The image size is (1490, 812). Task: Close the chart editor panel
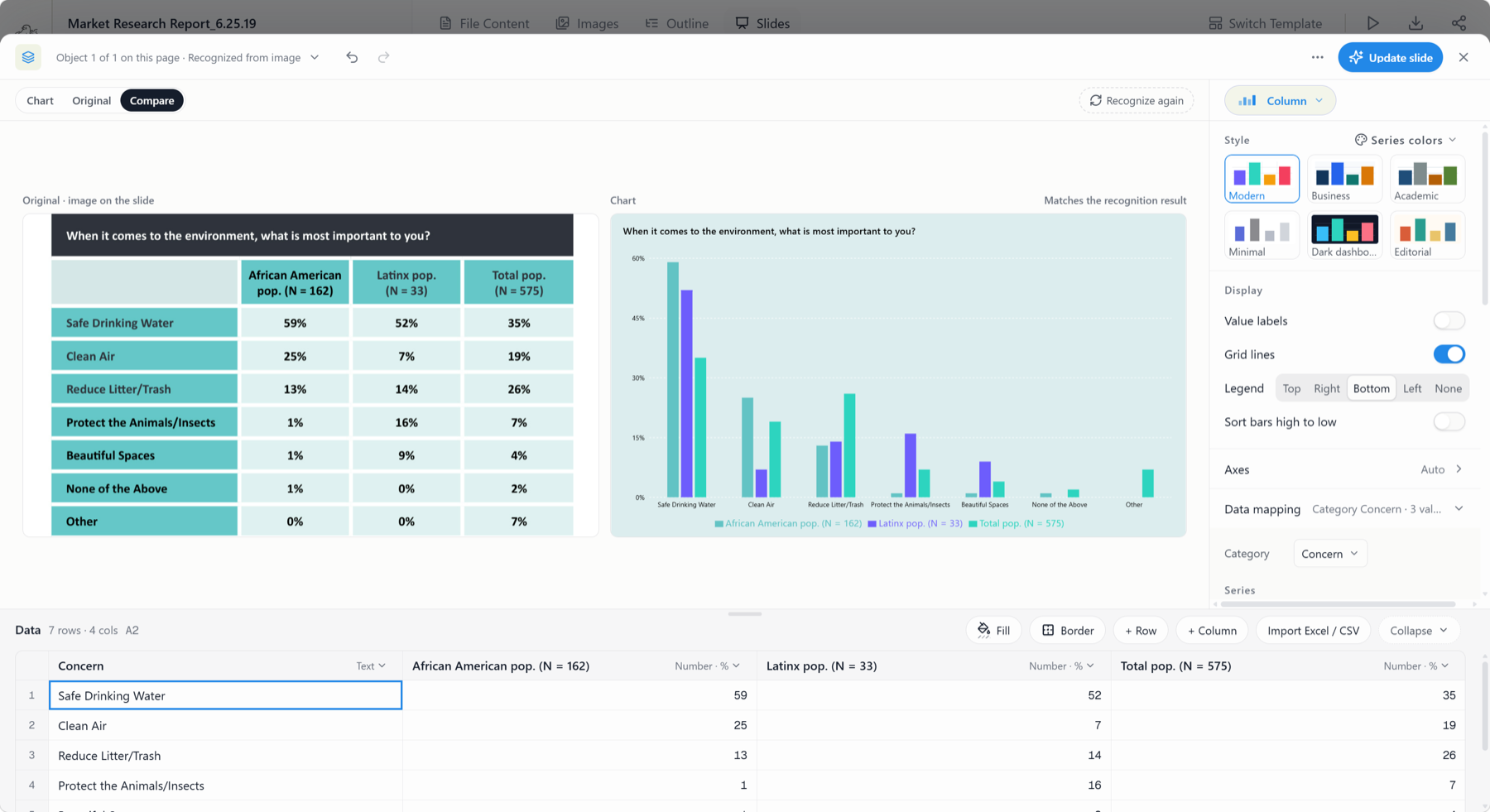coord(1464,57)
